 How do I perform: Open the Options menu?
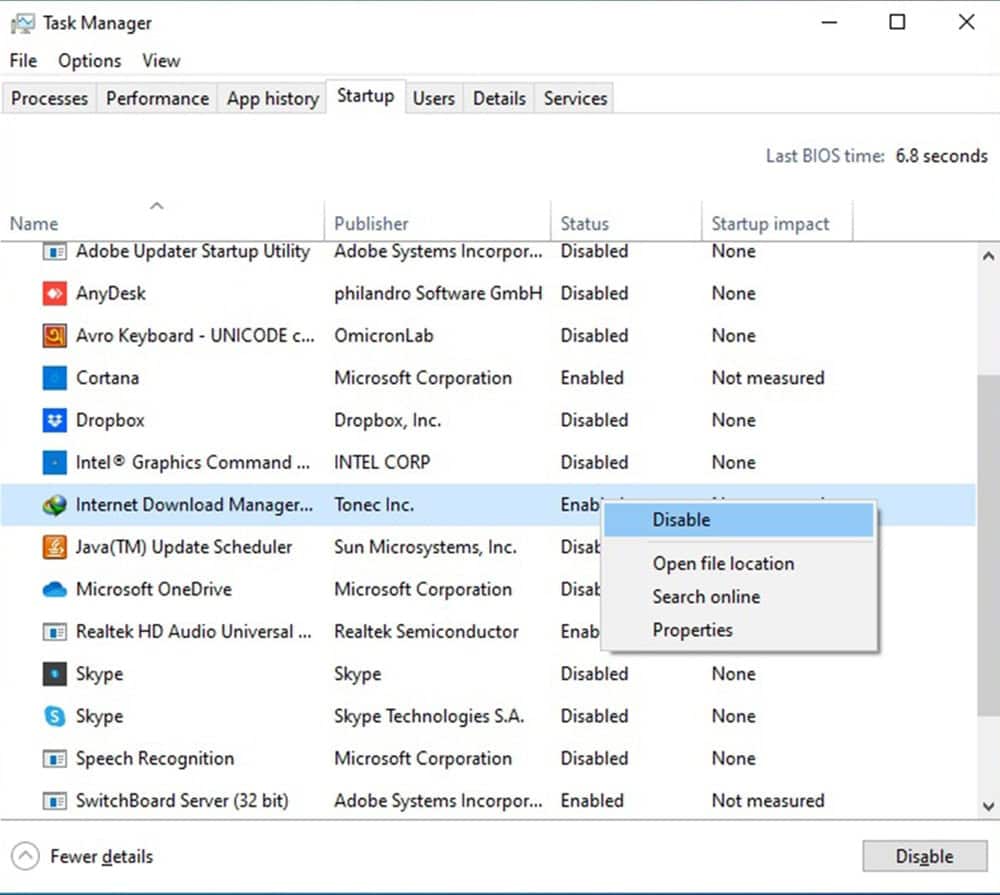[x=89, y=61]
